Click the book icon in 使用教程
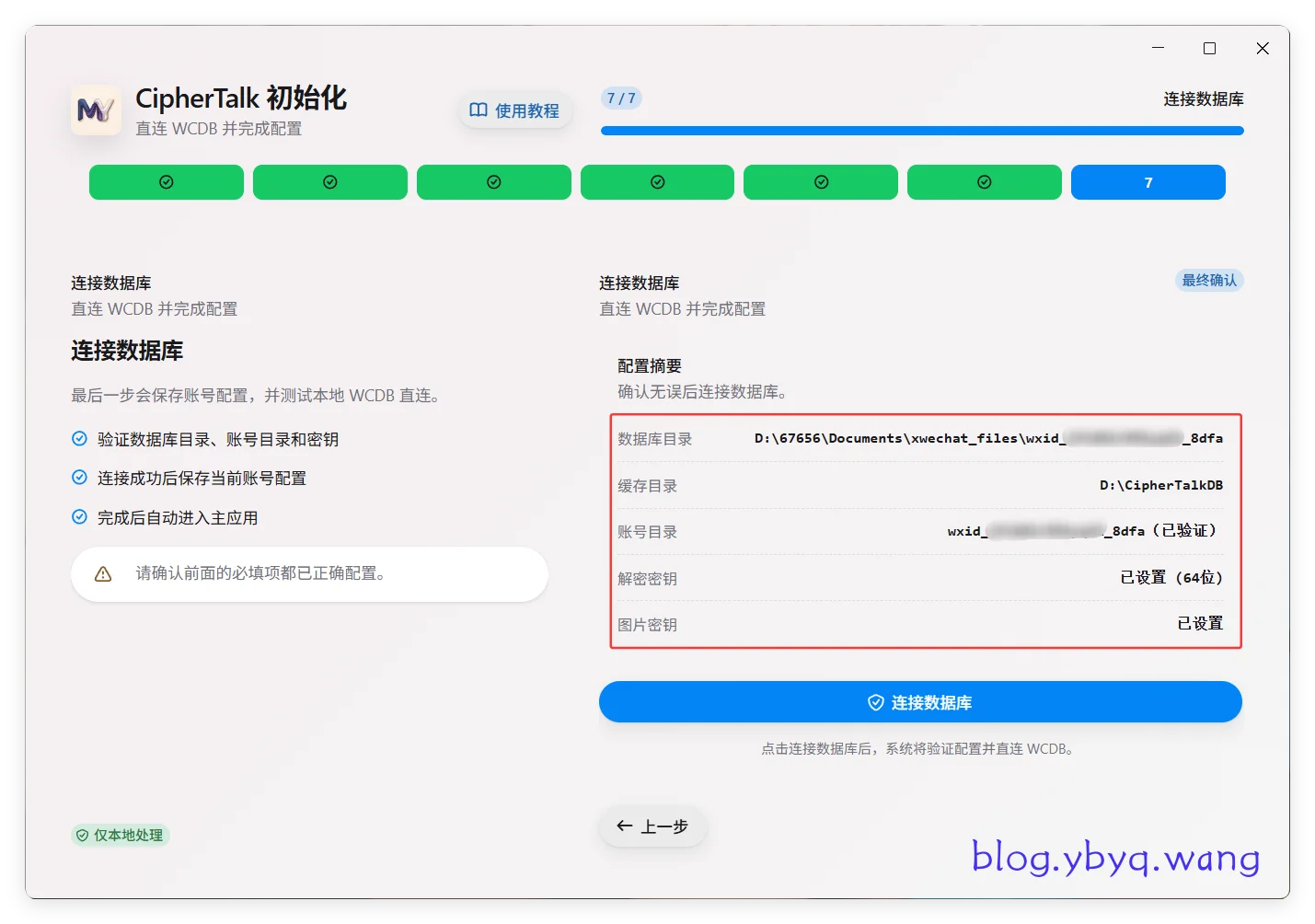This screenshot has height=924, width=1315. [479, 110]
